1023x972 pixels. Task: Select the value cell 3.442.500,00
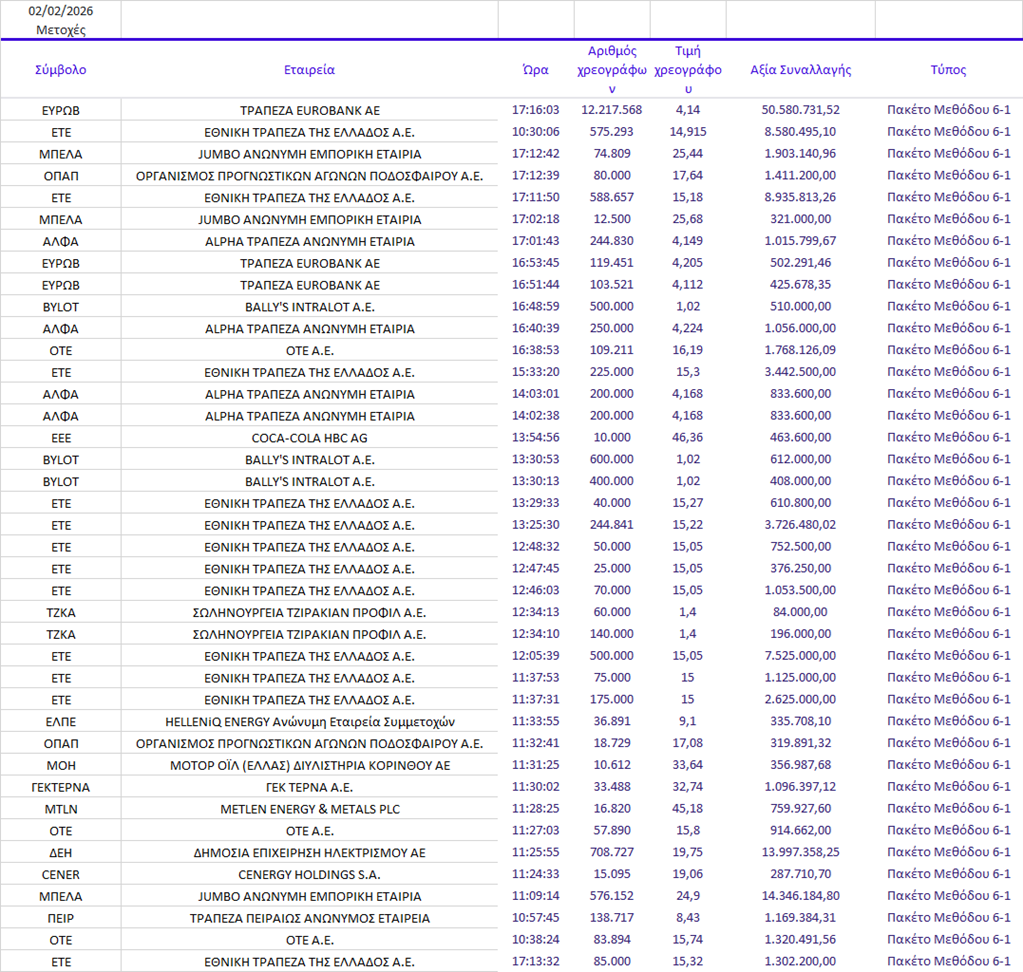tap(801, 372)
